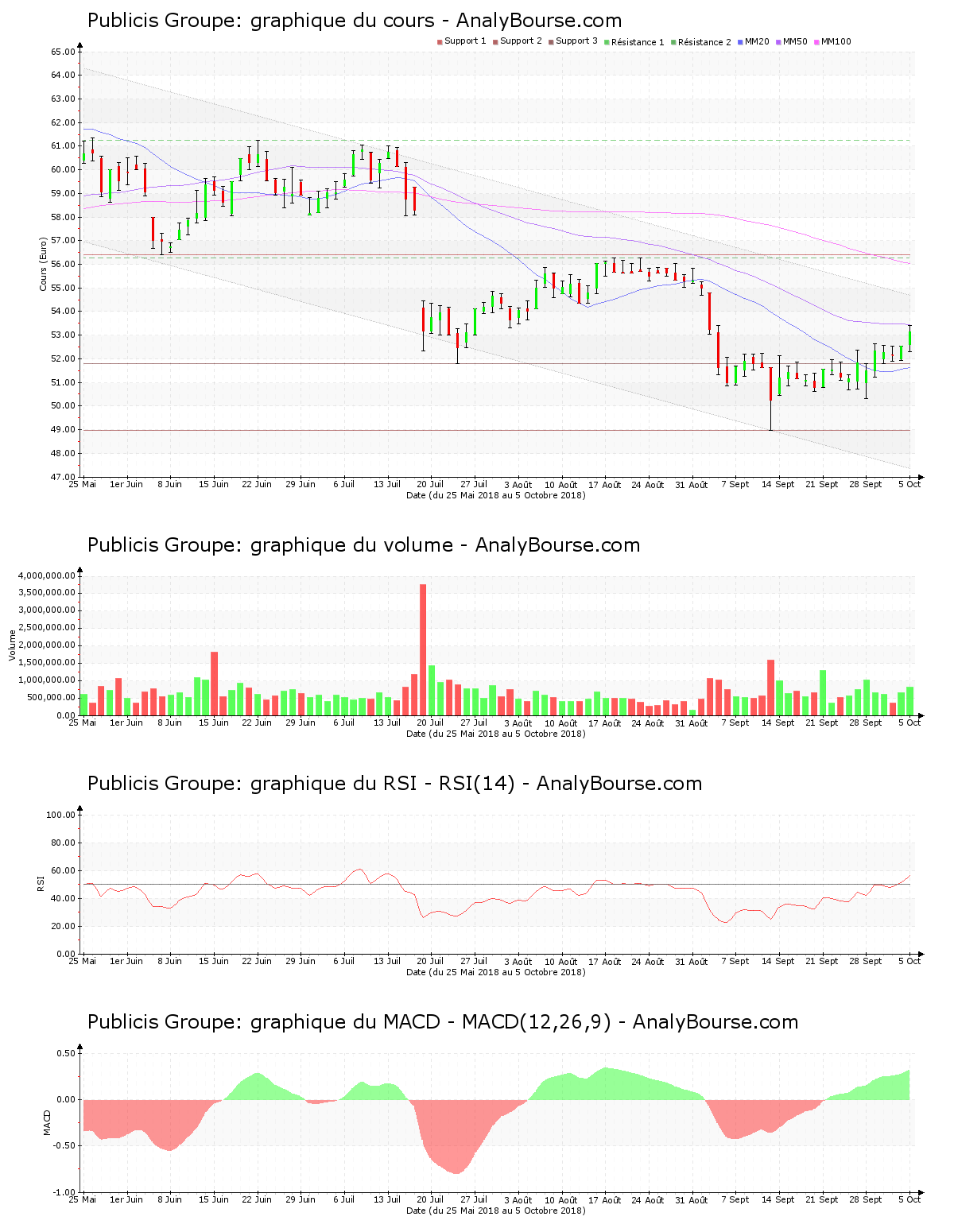
Task: Click the Résistance 1 legend entry
Action: (x=634, y=42)
